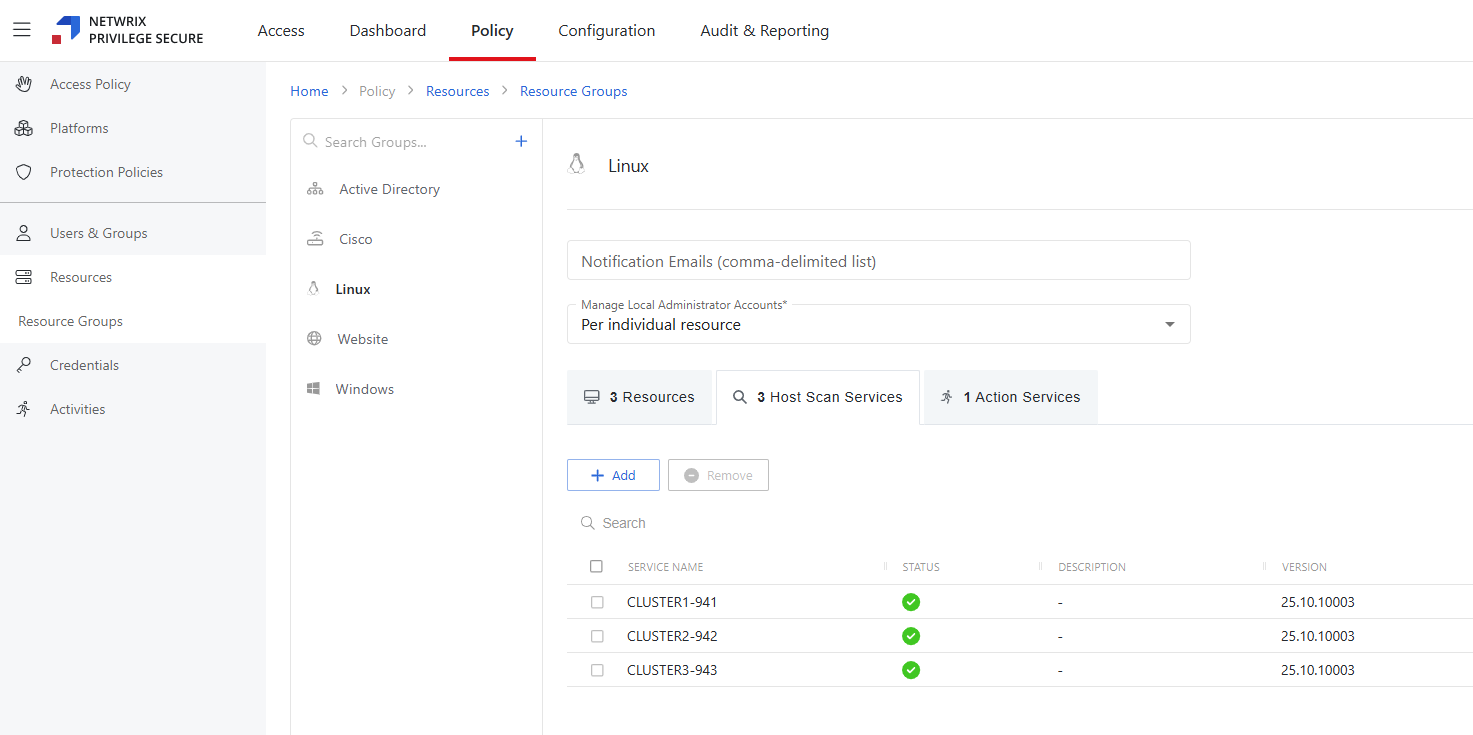
Task: Check the CLUSTER1-941 service checkbox
Action: 597,602
